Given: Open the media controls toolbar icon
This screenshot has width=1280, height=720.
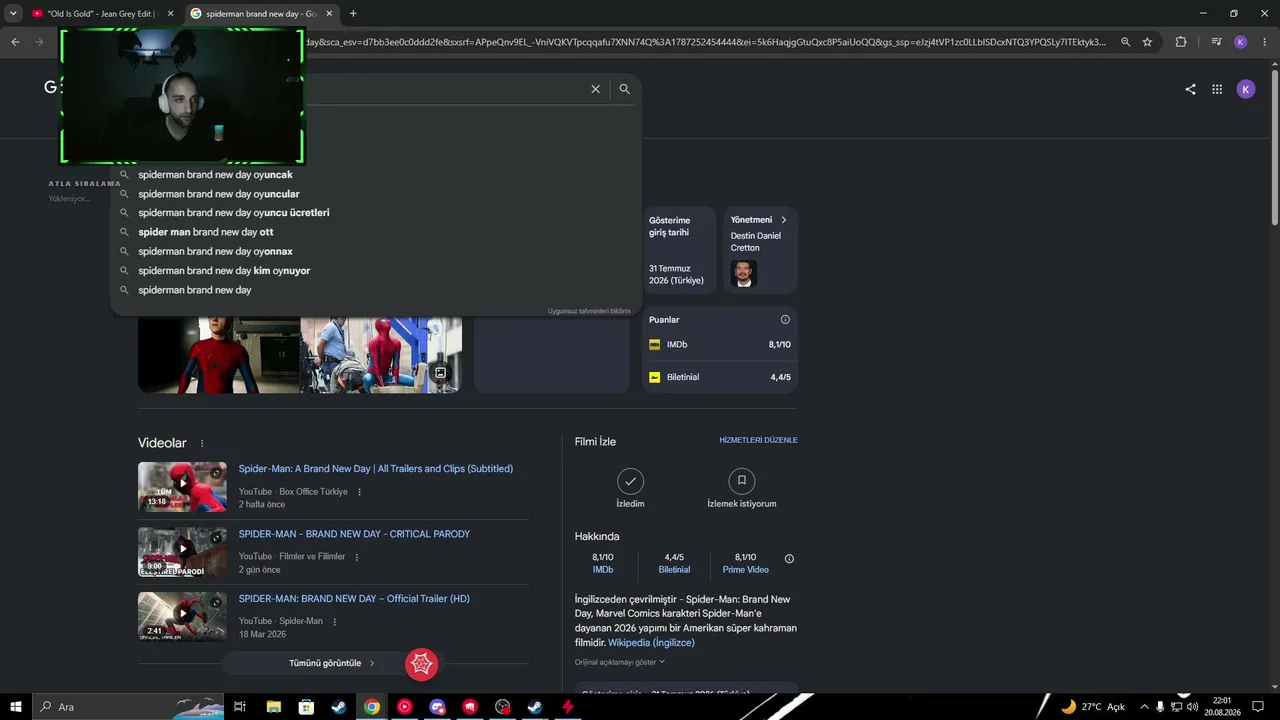Looking at the screenshot, I should pyautogui.click(x=1216, y=42).
